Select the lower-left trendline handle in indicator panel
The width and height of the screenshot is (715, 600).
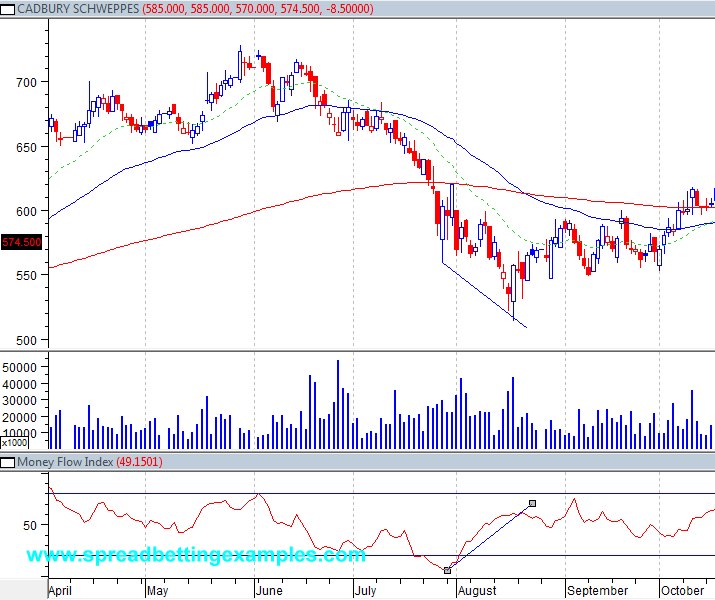[447, 570]
